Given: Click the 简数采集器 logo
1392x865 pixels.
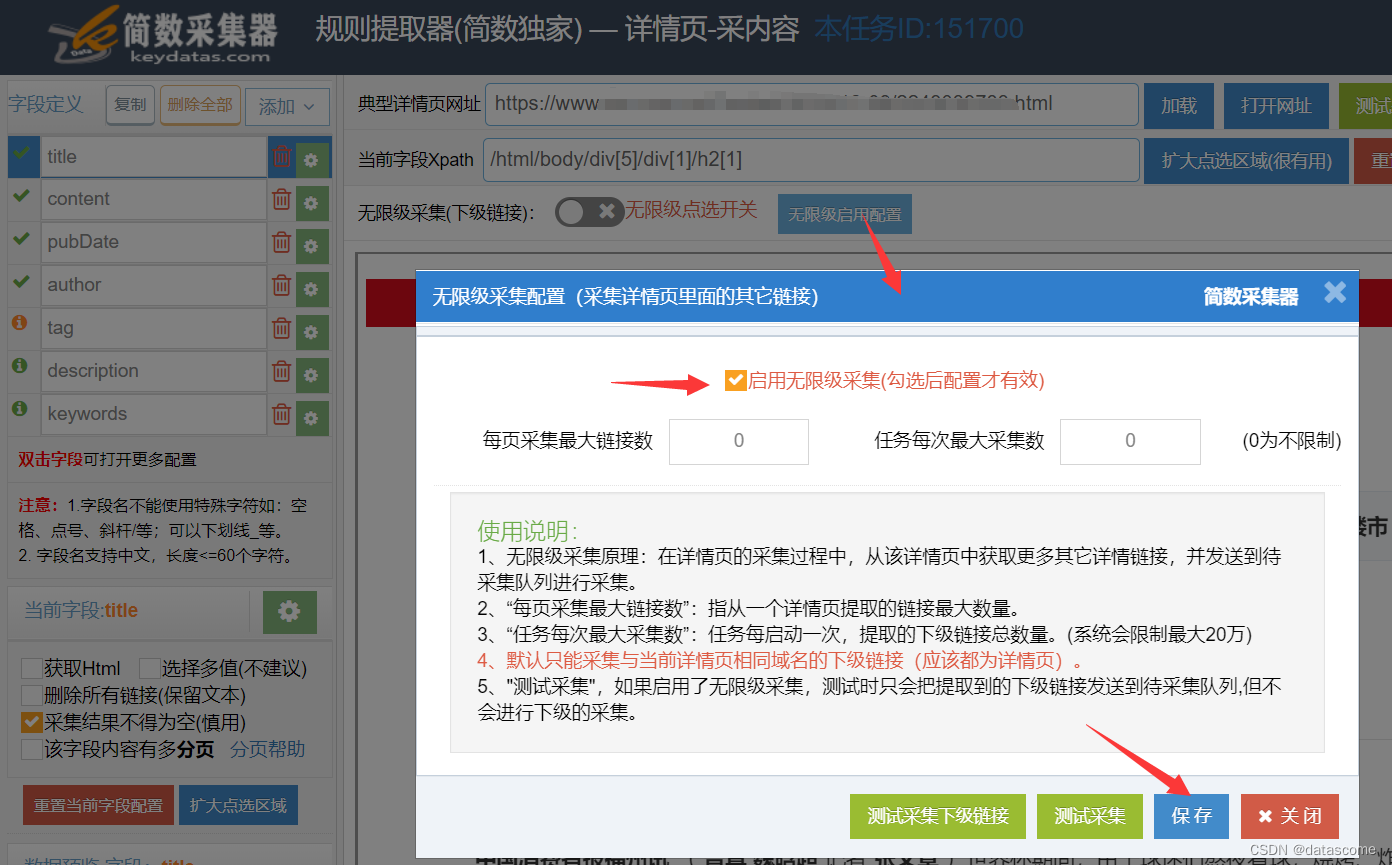Looking at the screenshot, I should tap(162, 38).
